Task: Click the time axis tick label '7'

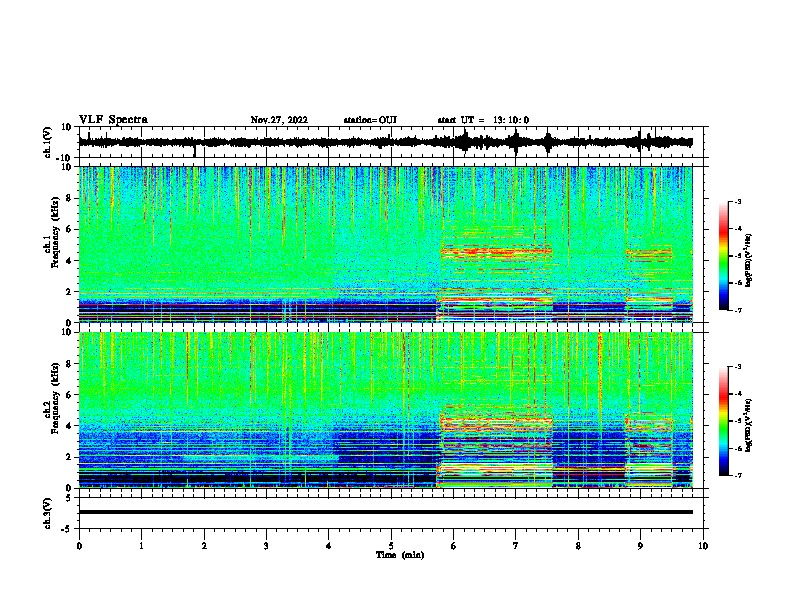Action: (x=516, y=546)
